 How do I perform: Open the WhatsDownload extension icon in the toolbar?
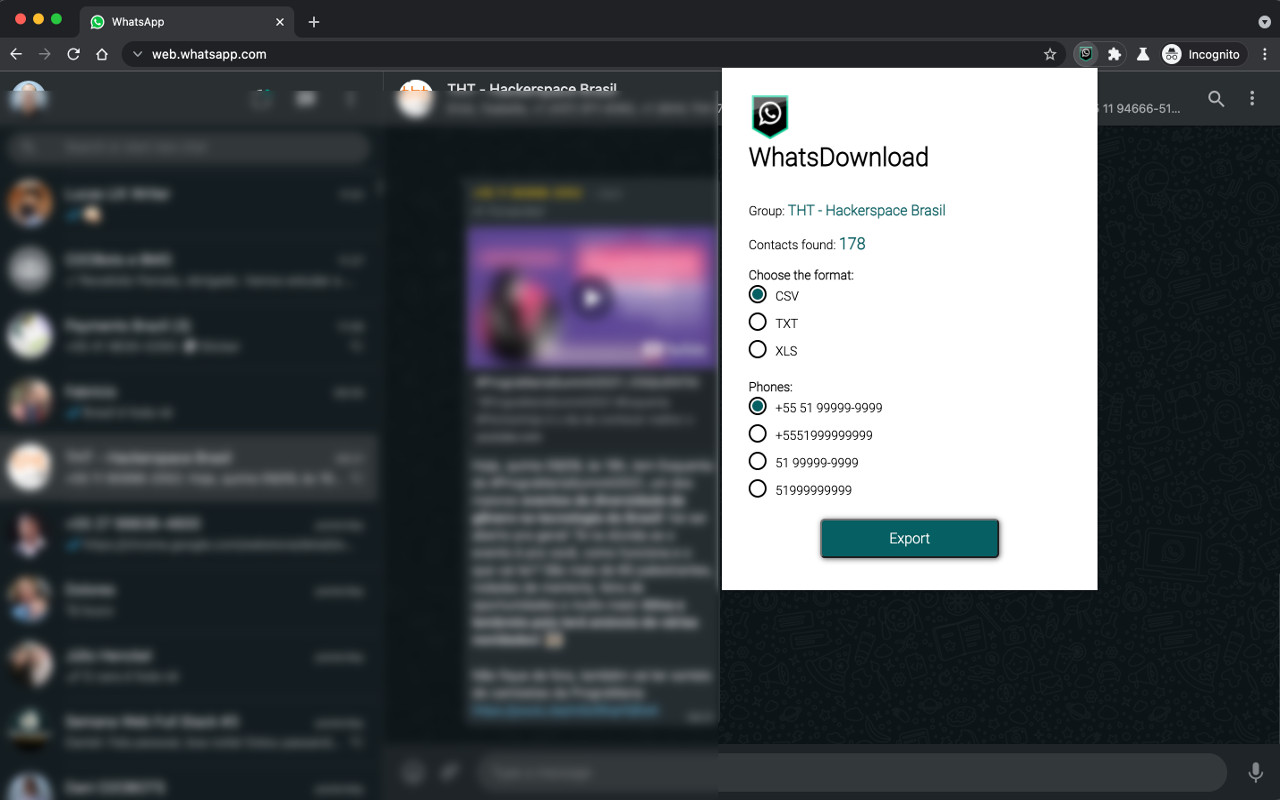[x=1085, y=54]
